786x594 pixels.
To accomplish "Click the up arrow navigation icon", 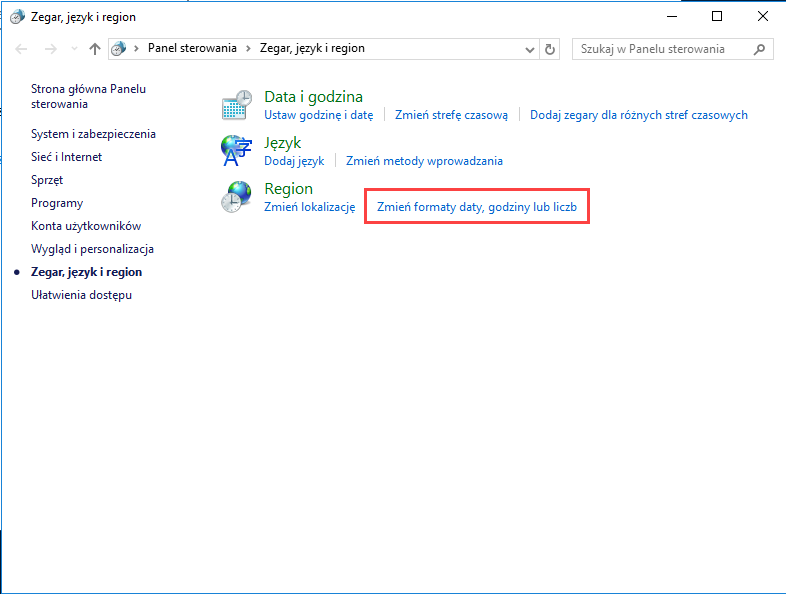I will [x=95, y=49].
